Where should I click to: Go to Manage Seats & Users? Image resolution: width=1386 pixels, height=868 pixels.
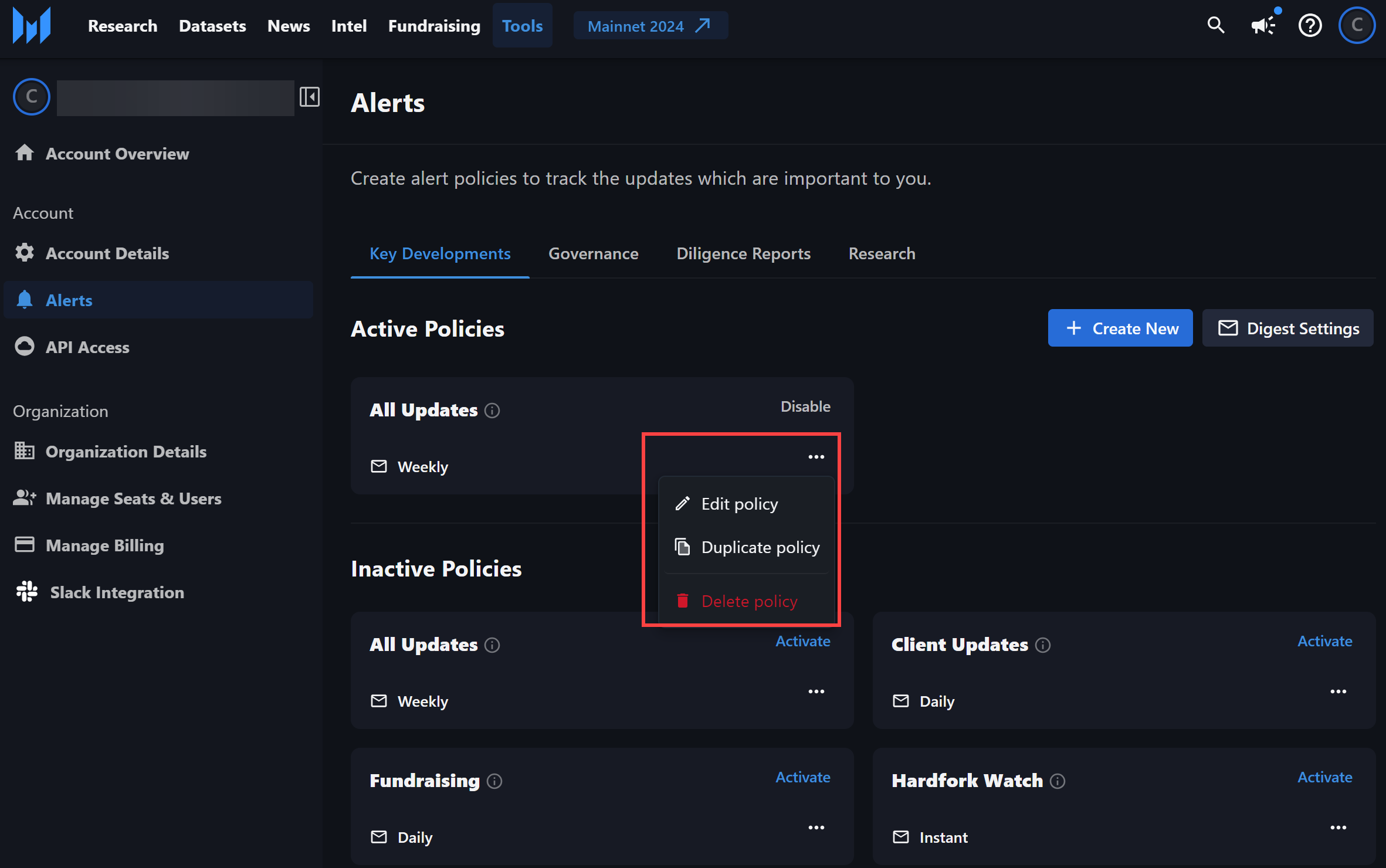[x=158, y=498]
